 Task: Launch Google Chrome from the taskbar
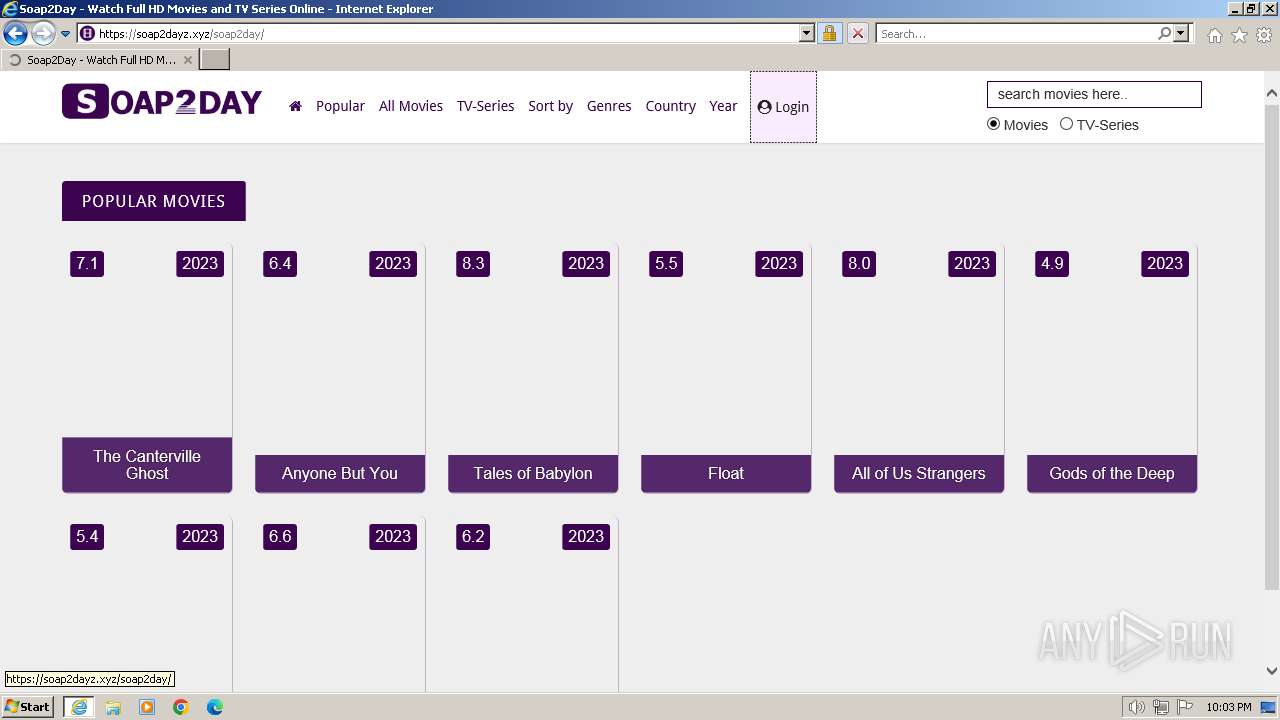(181, 707)
